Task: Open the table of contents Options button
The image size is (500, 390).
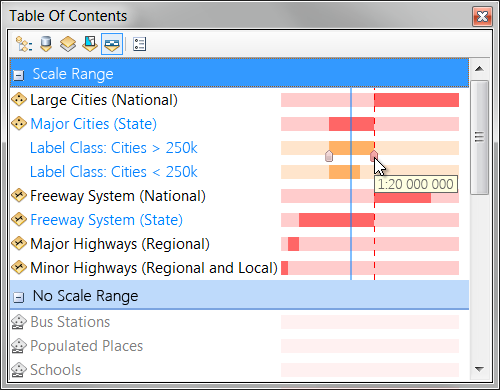Action: pos(139,44)
